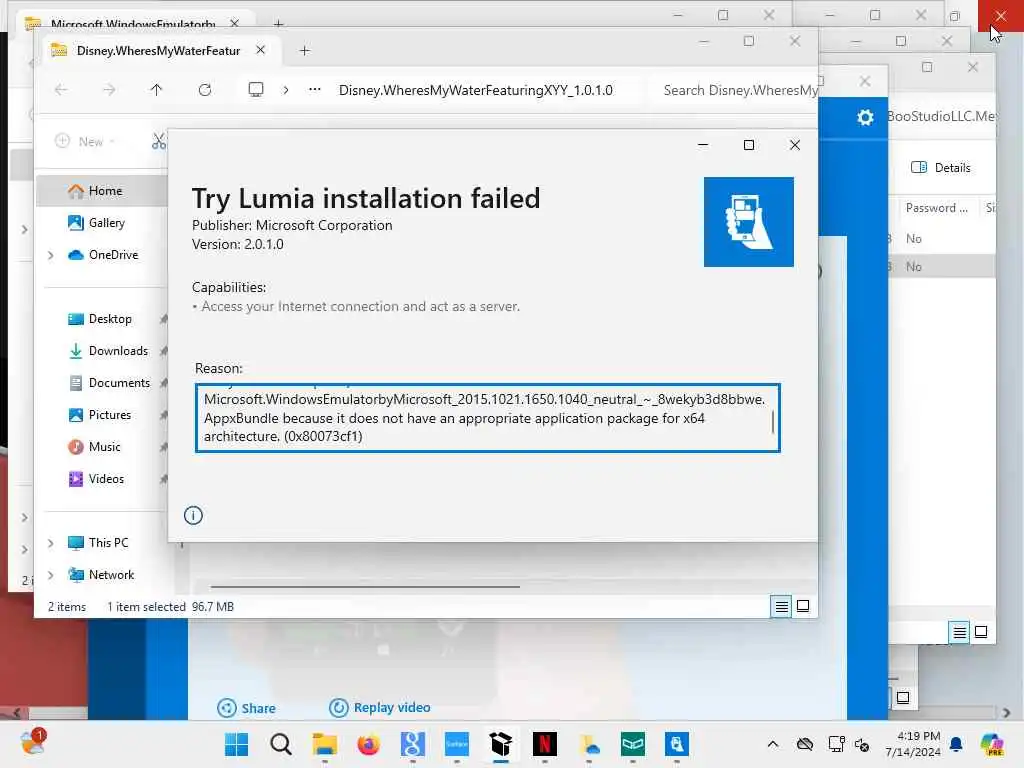
Task: Click the Back arrow in Explorer
Action: point(61,90)
